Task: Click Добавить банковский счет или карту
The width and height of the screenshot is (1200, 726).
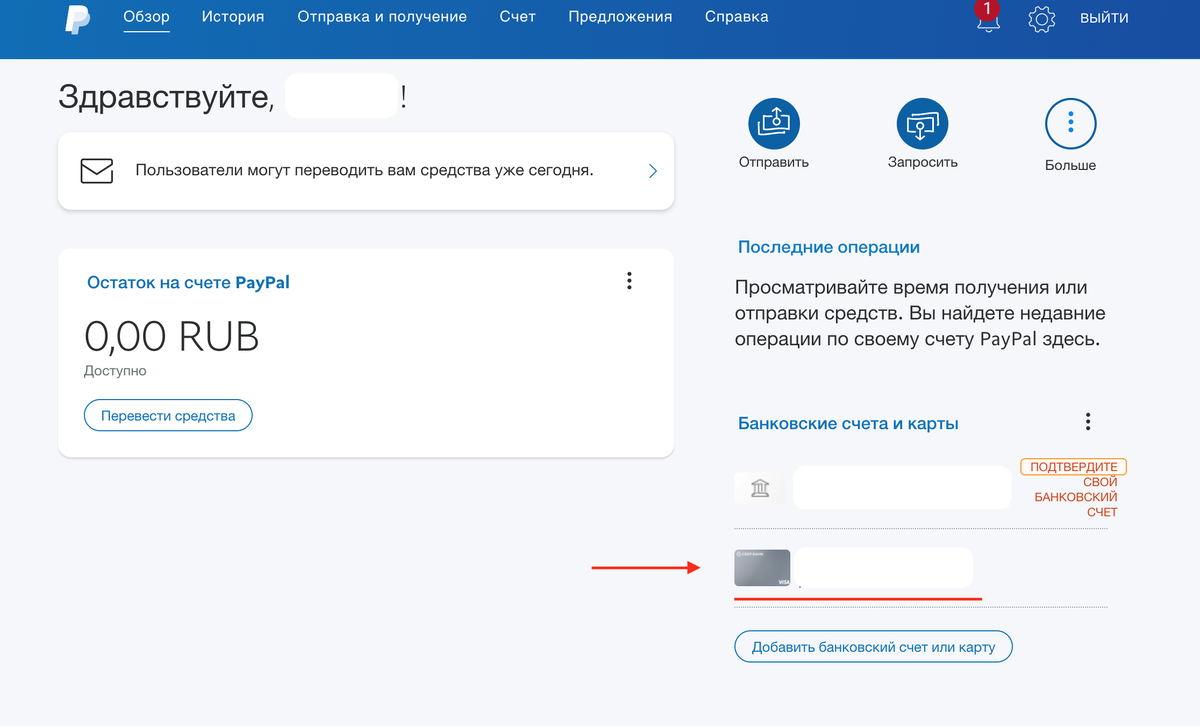Action: coord(873,646)
